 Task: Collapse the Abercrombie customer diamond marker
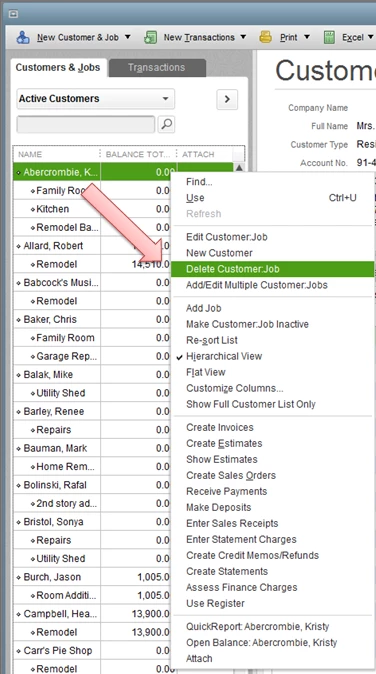[x=18, y=173]
